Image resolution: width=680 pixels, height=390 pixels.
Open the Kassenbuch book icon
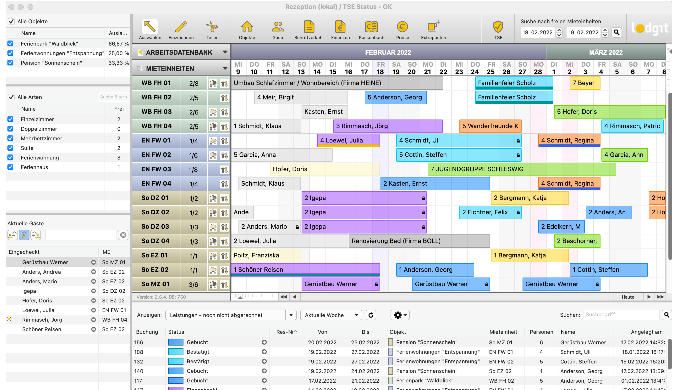(371, 27)
